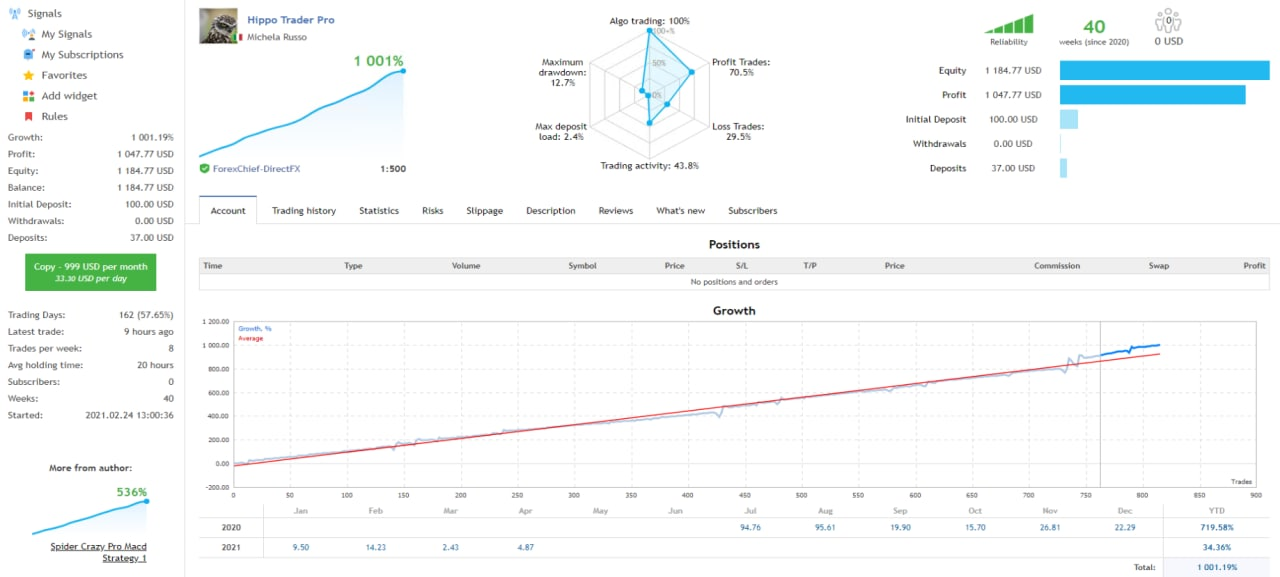Click the Reliability bars icon

1008,25
